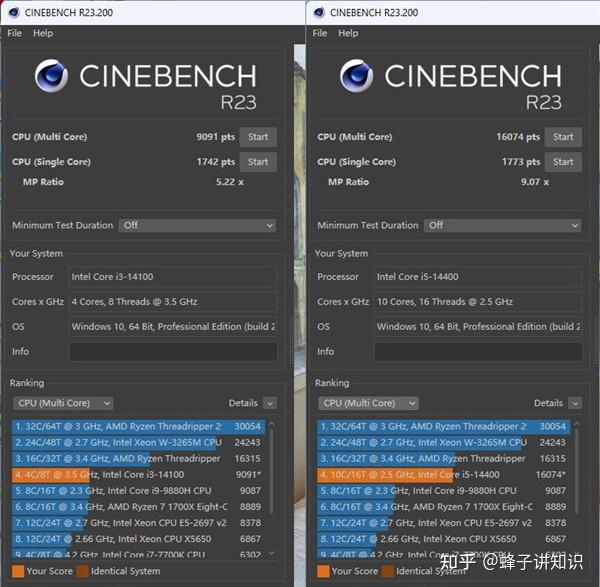The image size is (600, 587).
Task: Select orange Core i5-14400 ranking row
Action: (x=444, y=474)
